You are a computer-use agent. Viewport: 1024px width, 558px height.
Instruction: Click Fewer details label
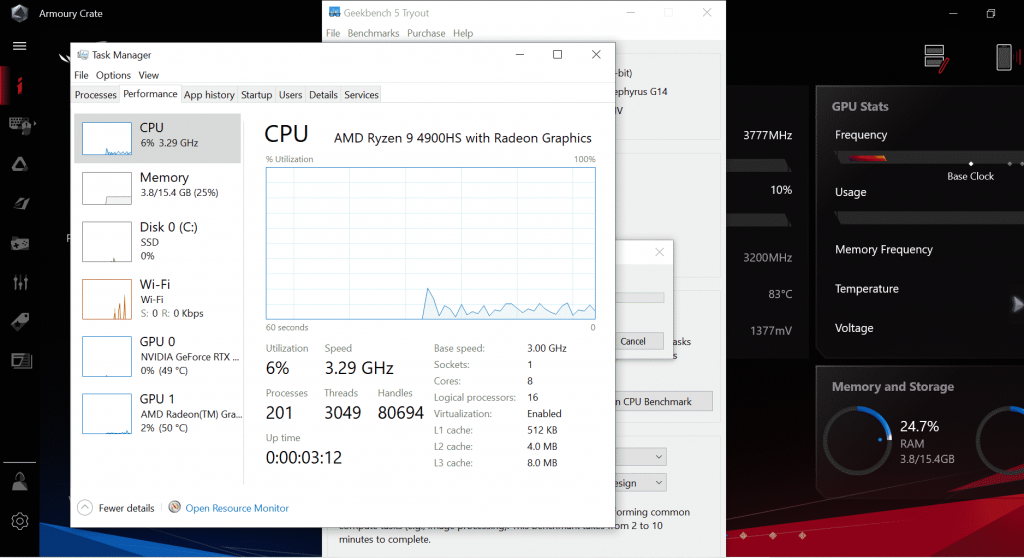click(x=126, y=508)
